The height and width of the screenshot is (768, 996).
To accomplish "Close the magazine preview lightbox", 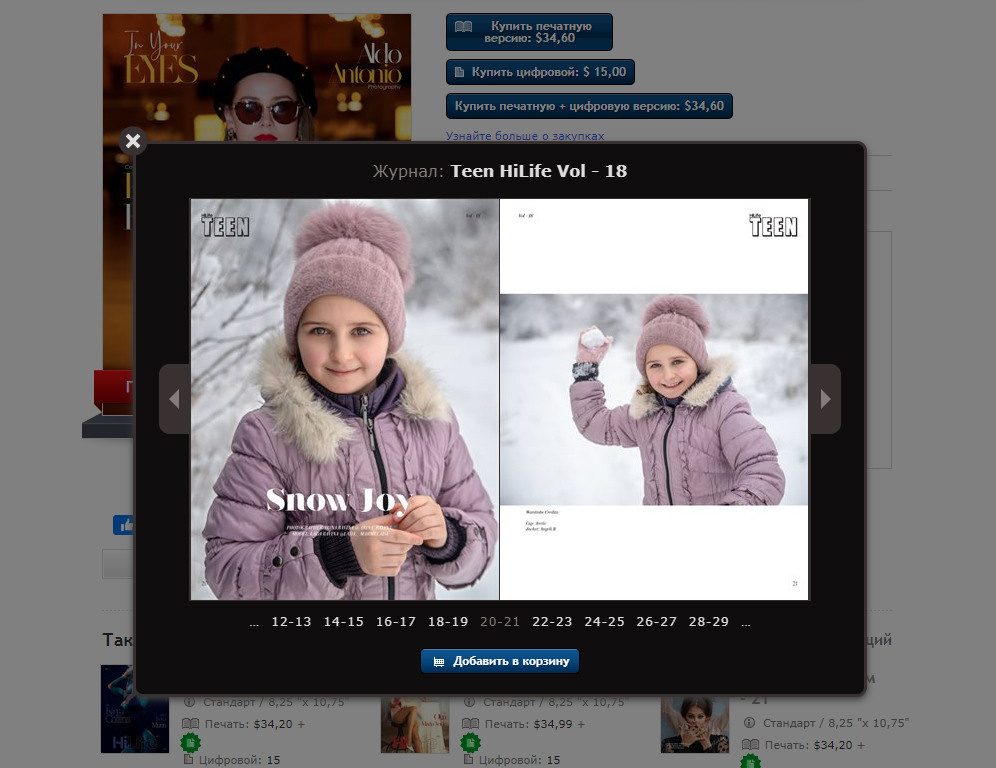I will tap(133, 140).
